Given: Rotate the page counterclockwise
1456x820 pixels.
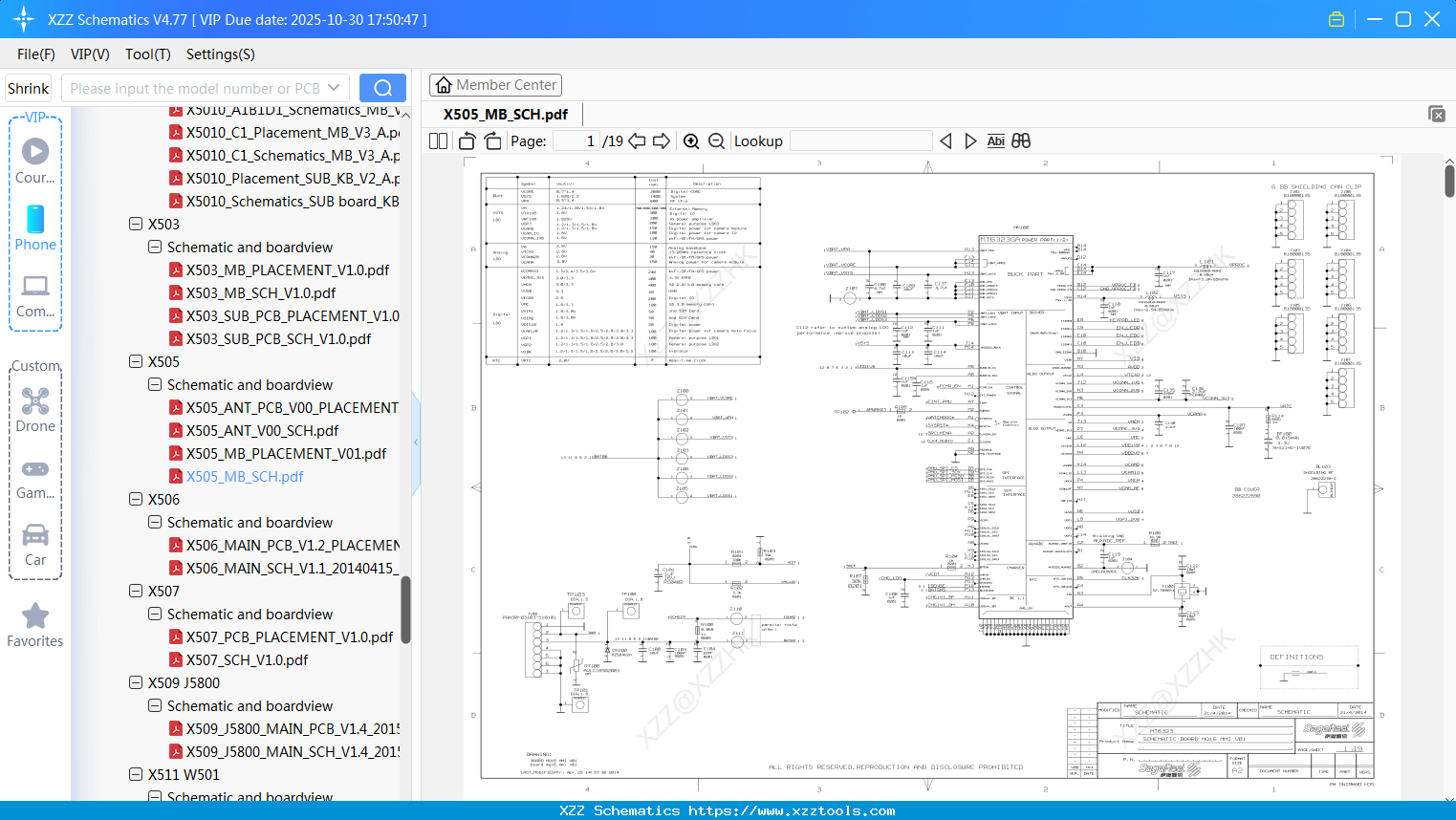Looking at the screenshot, I should coord(467,141).
